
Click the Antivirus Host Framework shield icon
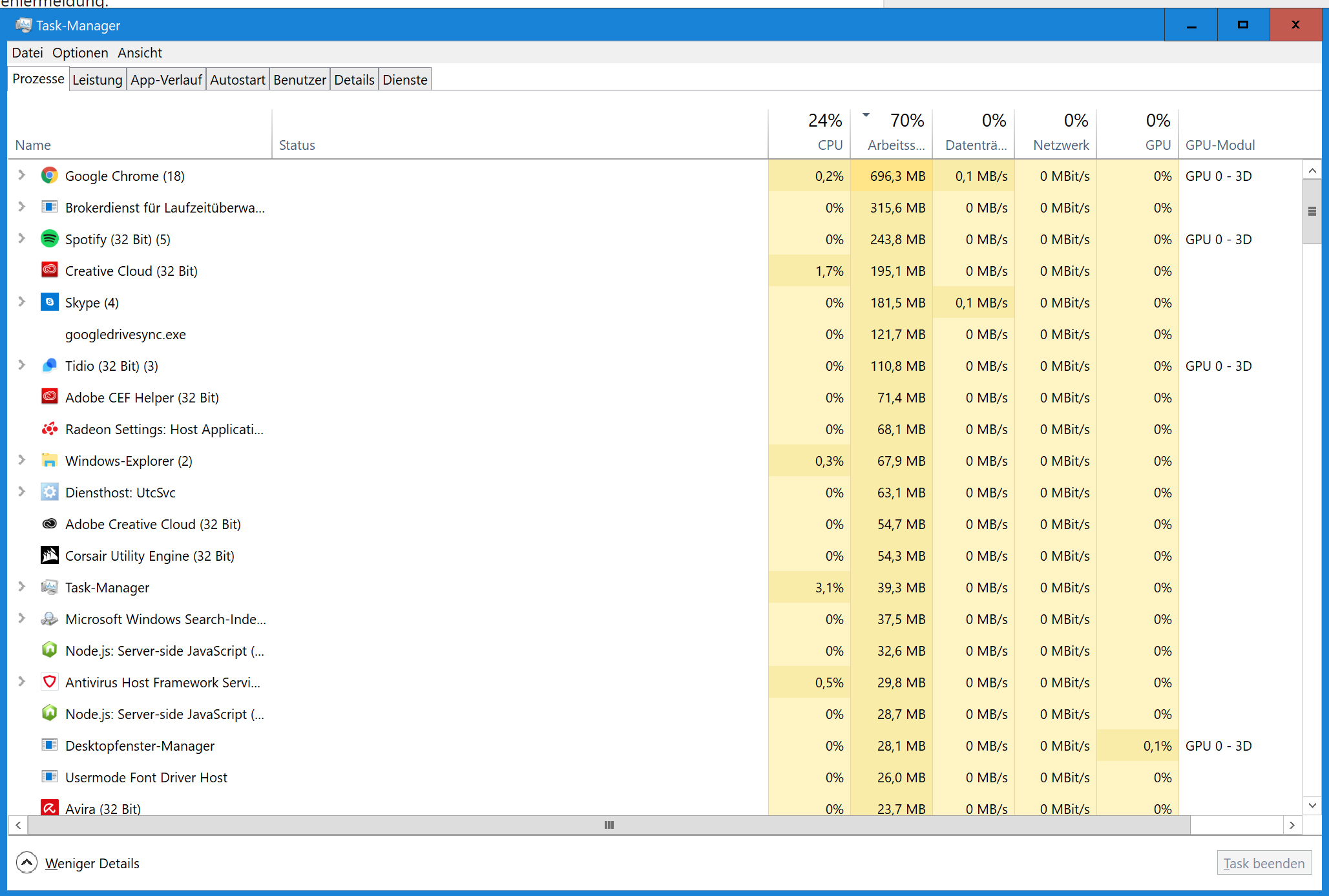coord(49,682)
